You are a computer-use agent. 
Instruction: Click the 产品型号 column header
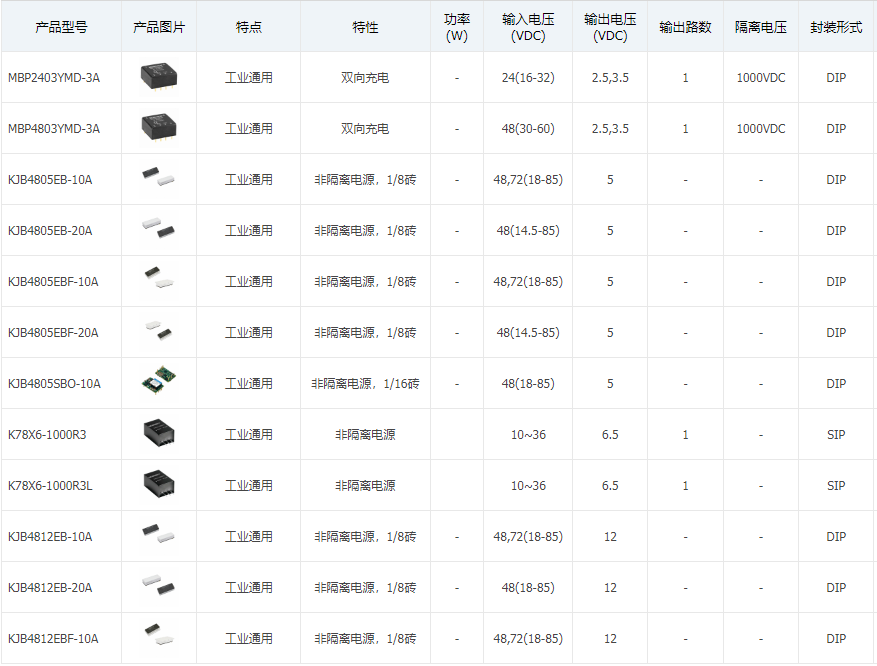(62, 27)
